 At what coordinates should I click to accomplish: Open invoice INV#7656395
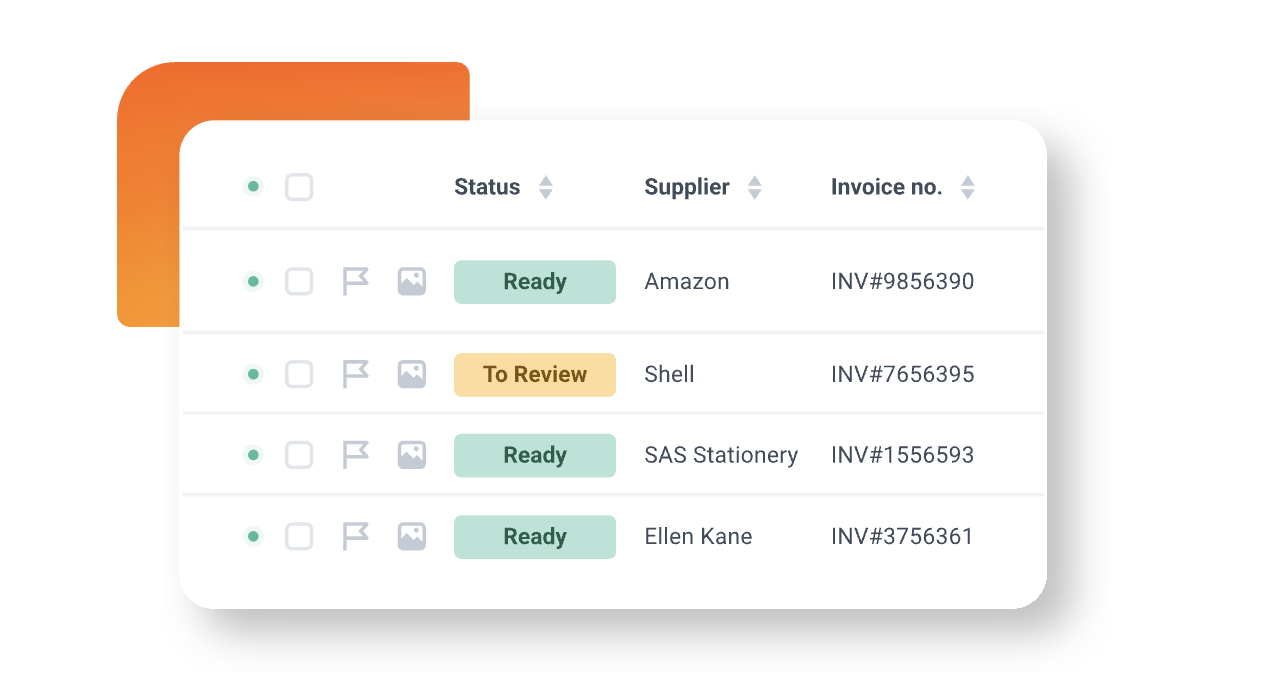pos(902,374)
